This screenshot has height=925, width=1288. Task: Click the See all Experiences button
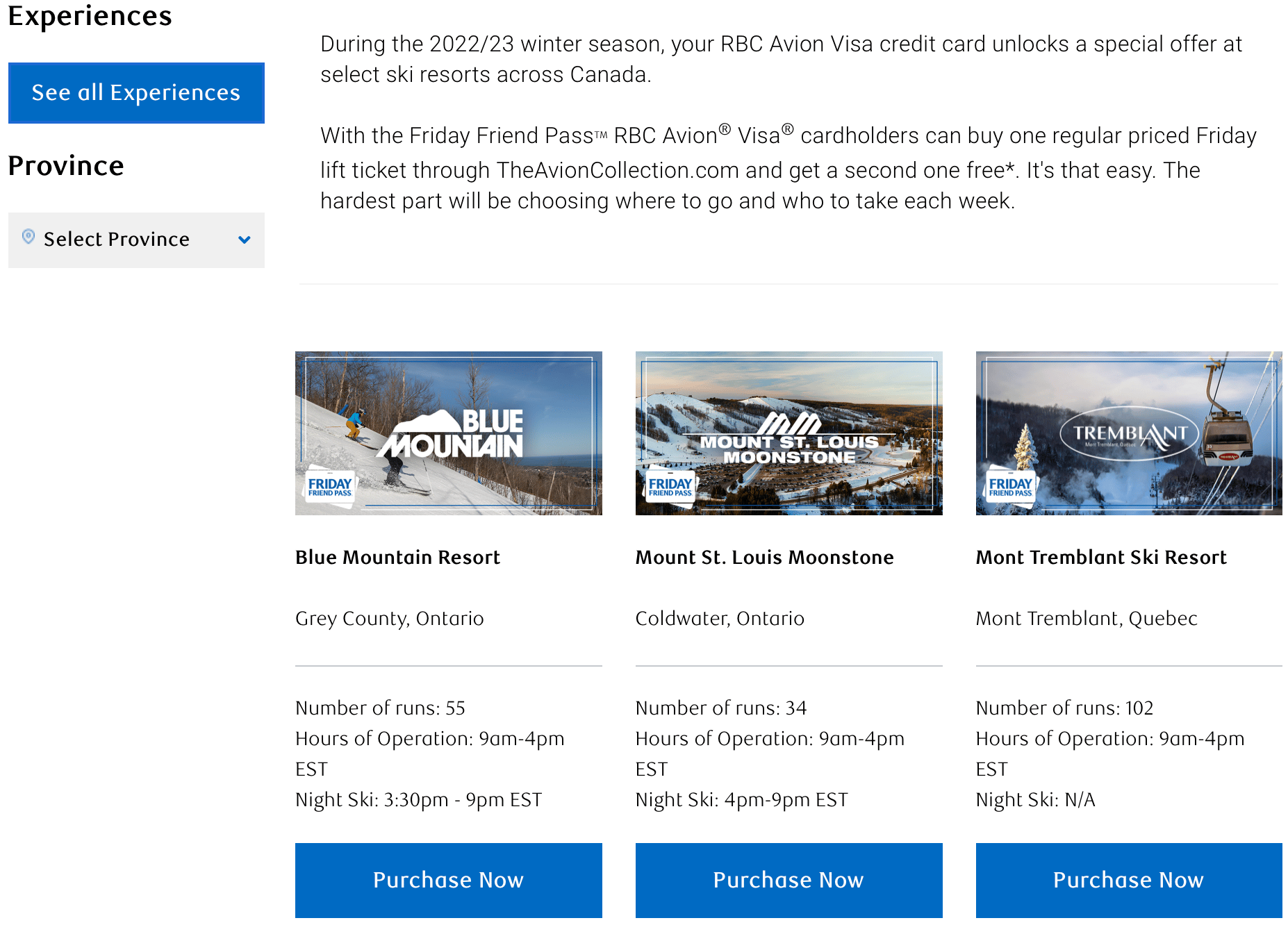pos(136,93)
